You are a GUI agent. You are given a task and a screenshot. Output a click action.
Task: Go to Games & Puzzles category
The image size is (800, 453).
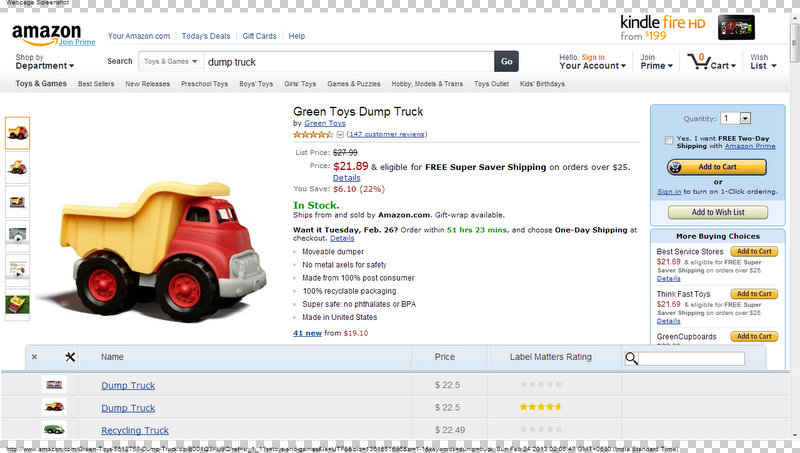pos(354,84)
